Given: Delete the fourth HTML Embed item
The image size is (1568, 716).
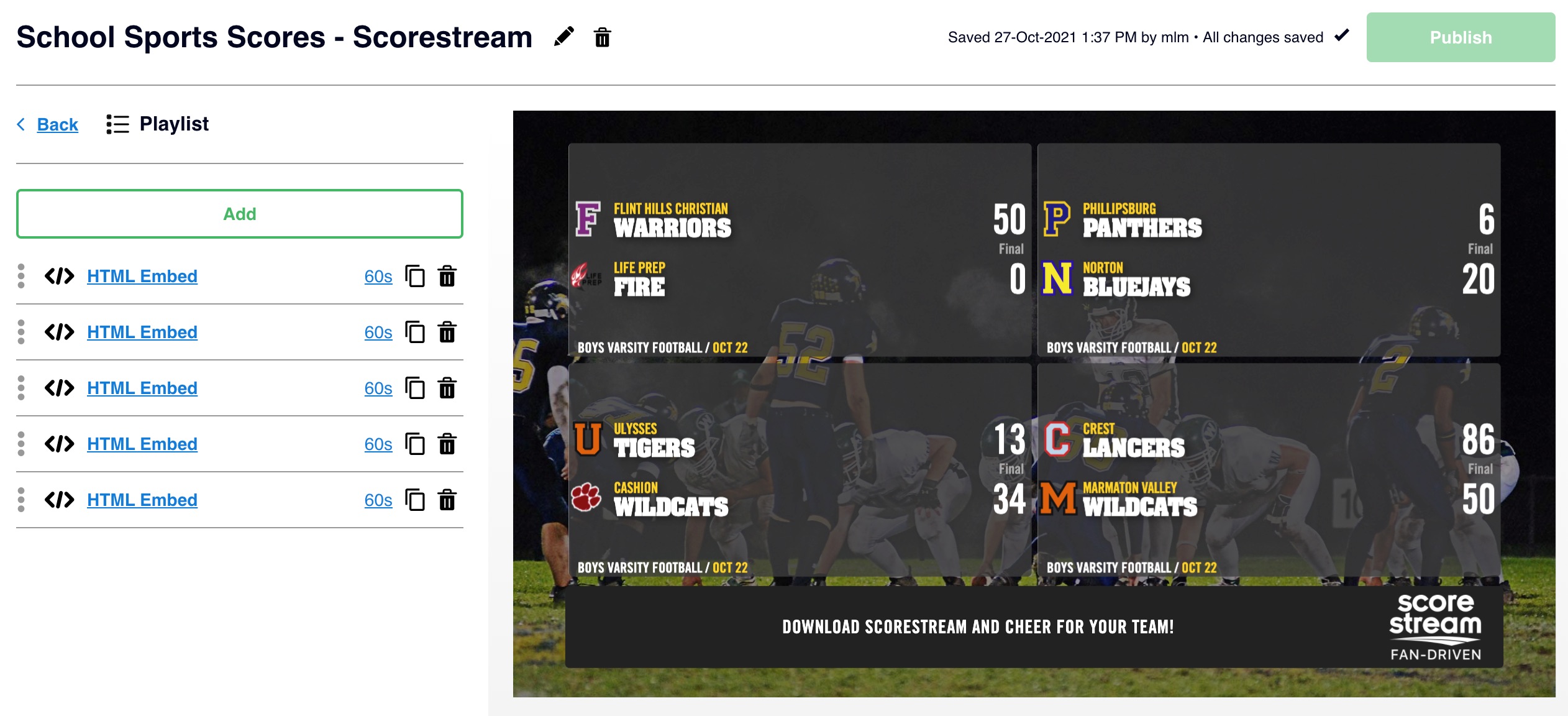Looking at the screenshot, I should coord(447,444).
